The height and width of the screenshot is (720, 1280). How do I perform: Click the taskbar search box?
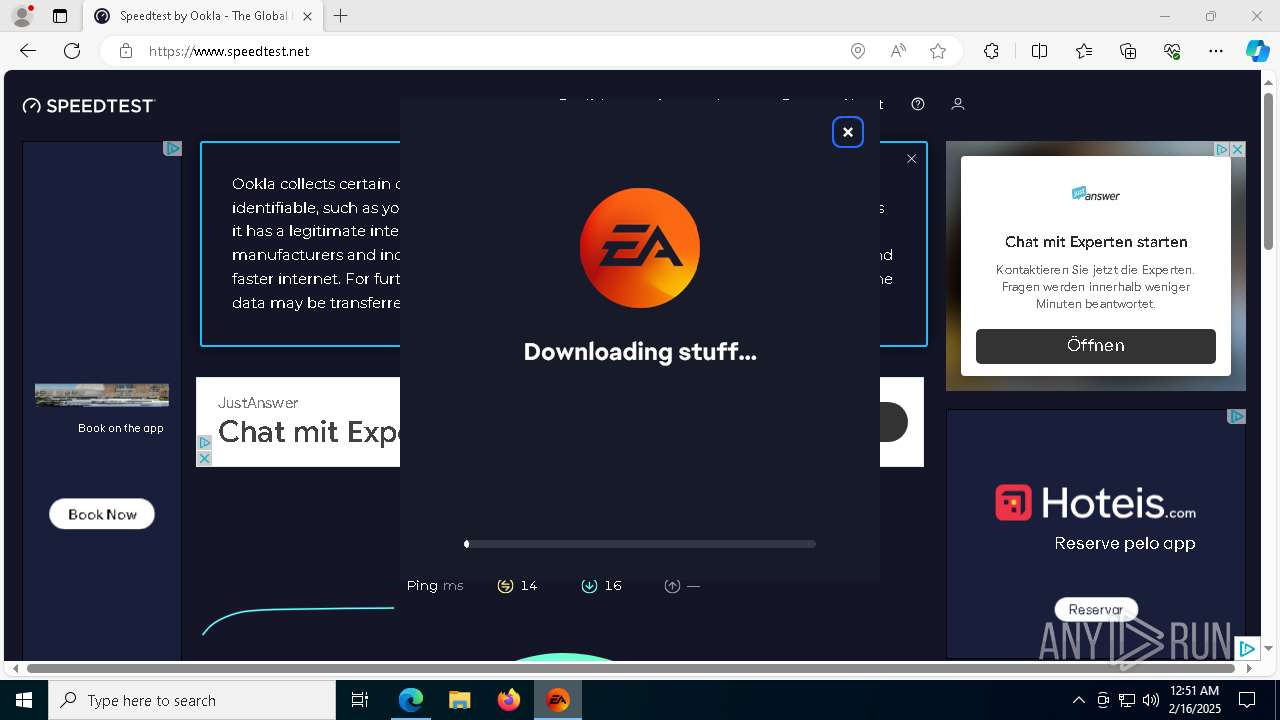pyautogui.click(x=192, y=700)
